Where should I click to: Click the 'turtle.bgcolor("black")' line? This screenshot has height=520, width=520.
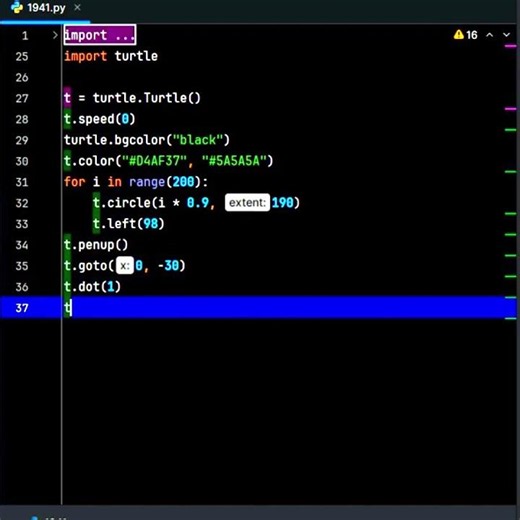click(147, 140)
